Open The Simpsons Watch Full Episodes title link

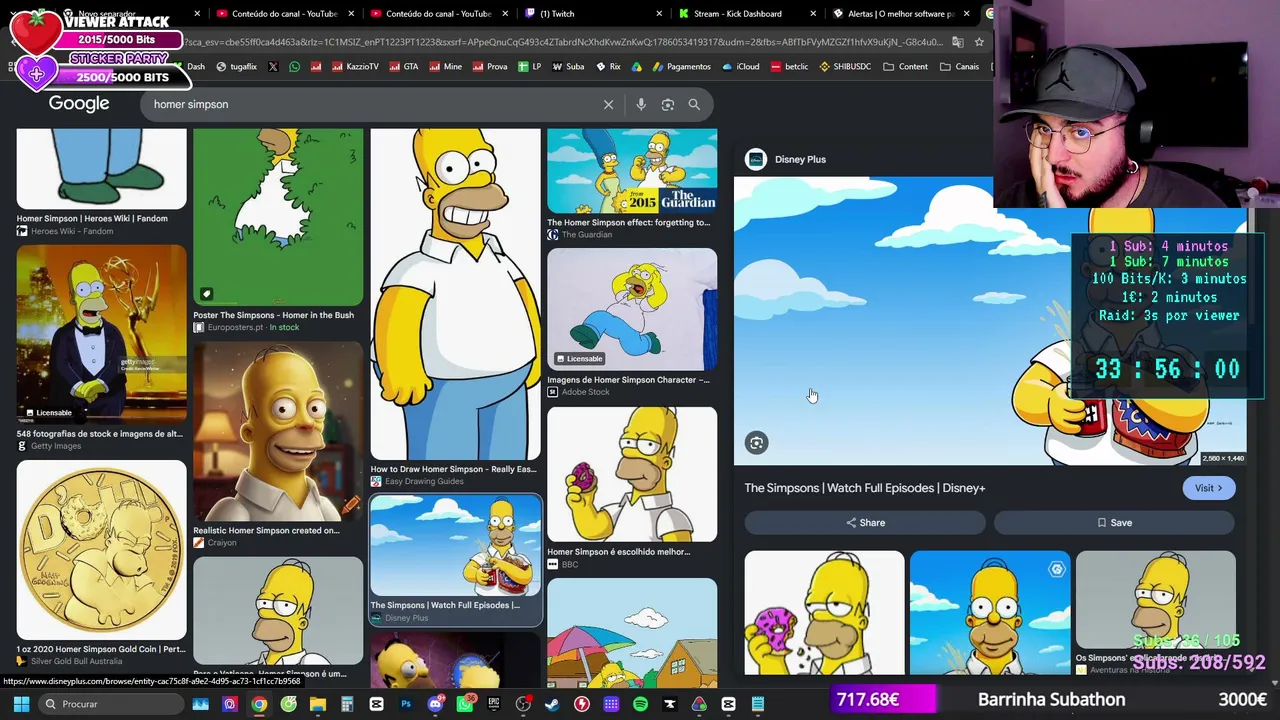(x=865, y=488)
